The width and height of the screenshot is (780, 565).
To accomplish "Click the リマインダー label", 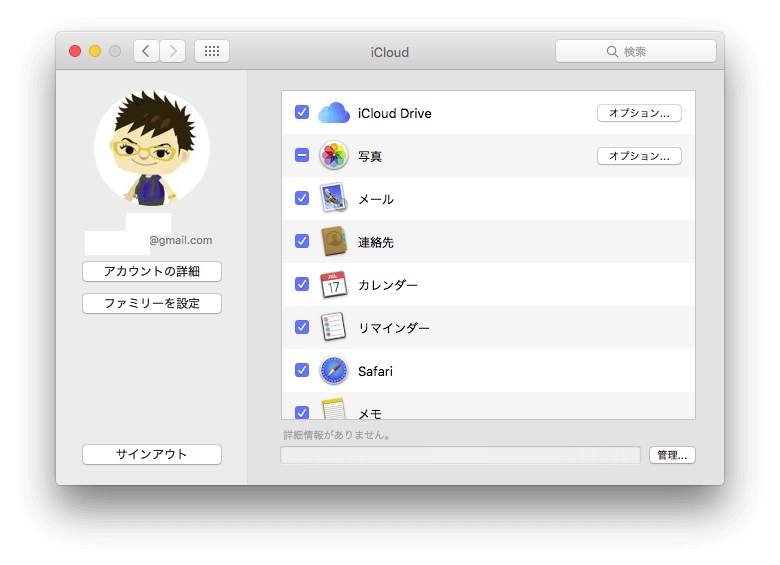I will tap(394, 328).
